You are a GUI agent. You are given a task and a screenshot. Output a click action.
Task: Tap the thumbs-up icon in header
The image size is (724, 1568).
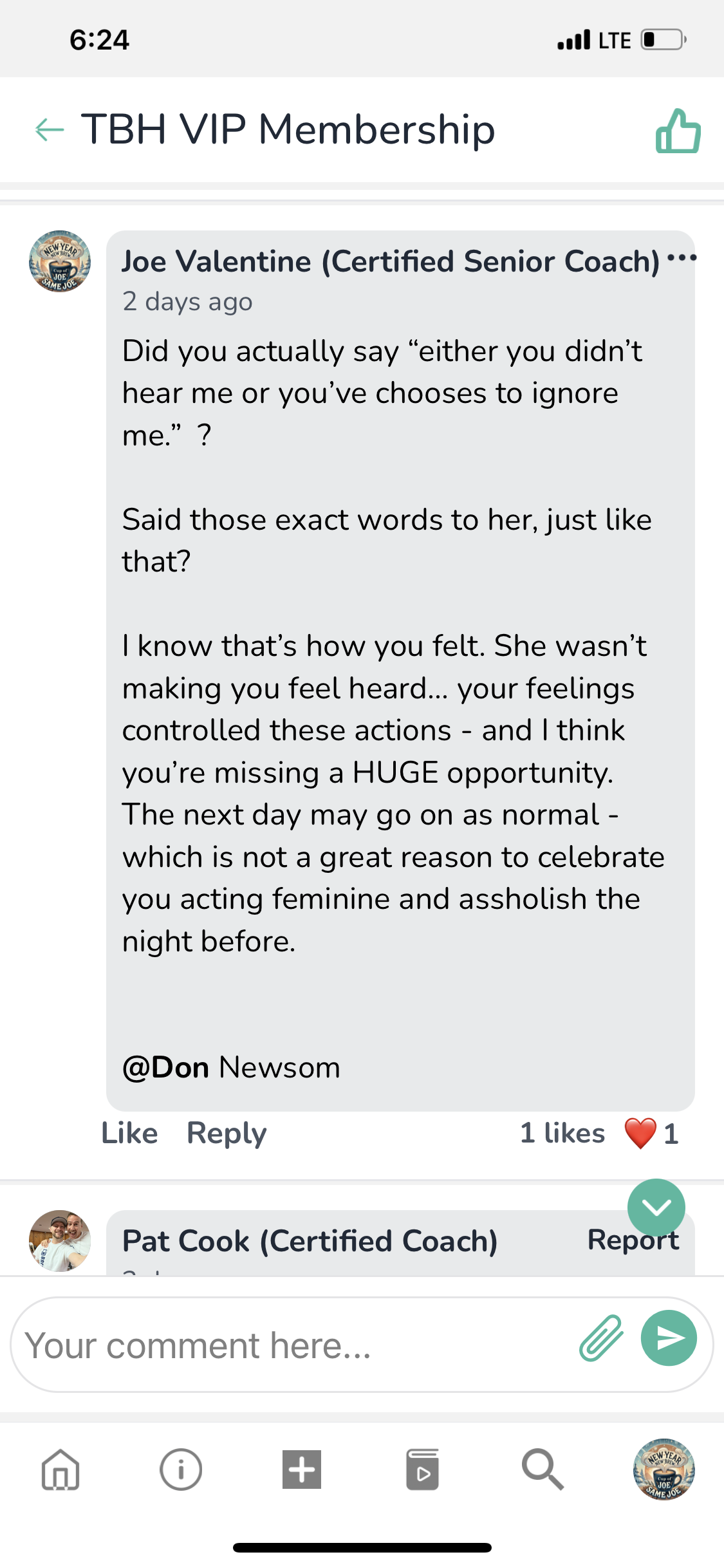tap(678, 131)
